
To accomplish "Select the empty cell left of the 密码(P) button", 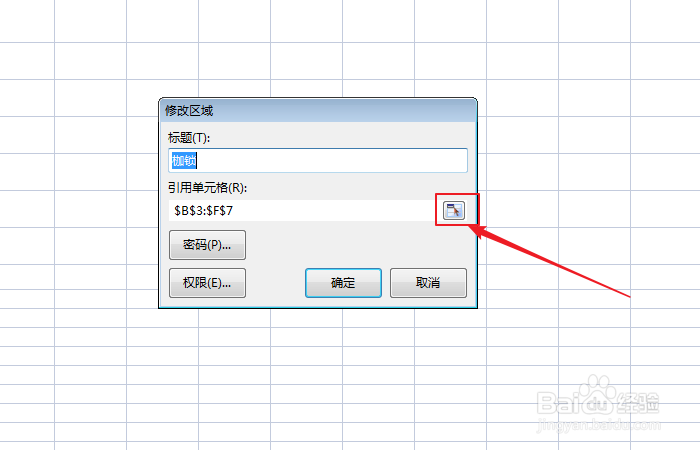I will [91, 246].
